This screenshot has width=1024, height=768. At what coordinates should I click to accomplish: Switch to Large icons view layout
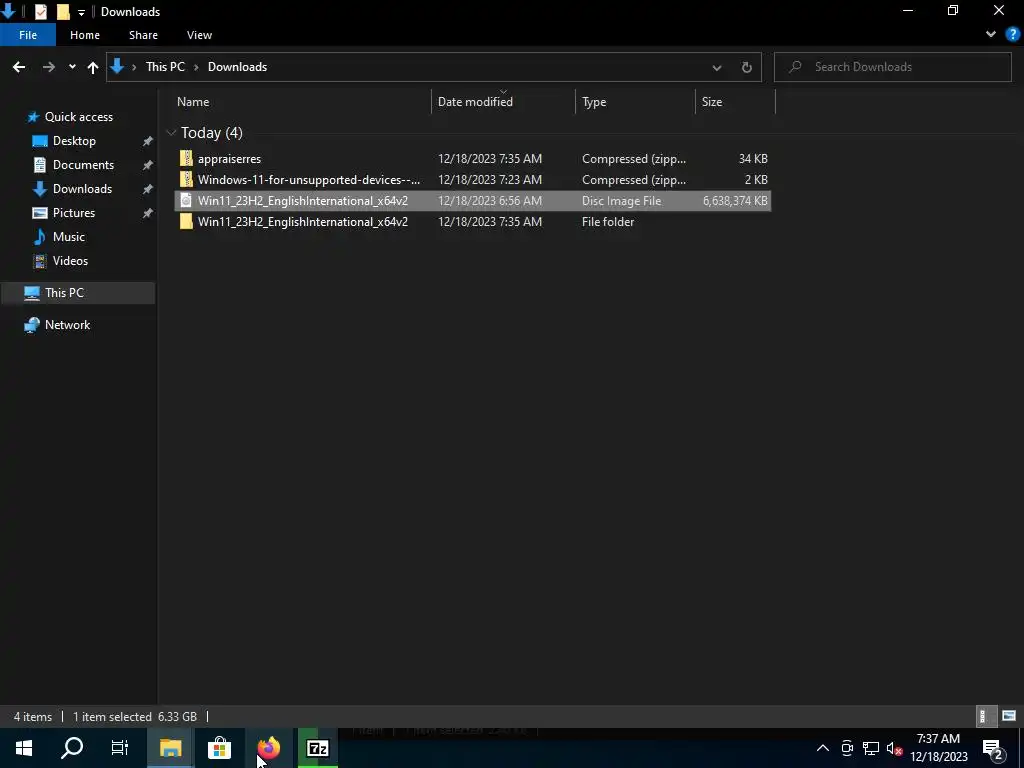(x=1008, y=716)
